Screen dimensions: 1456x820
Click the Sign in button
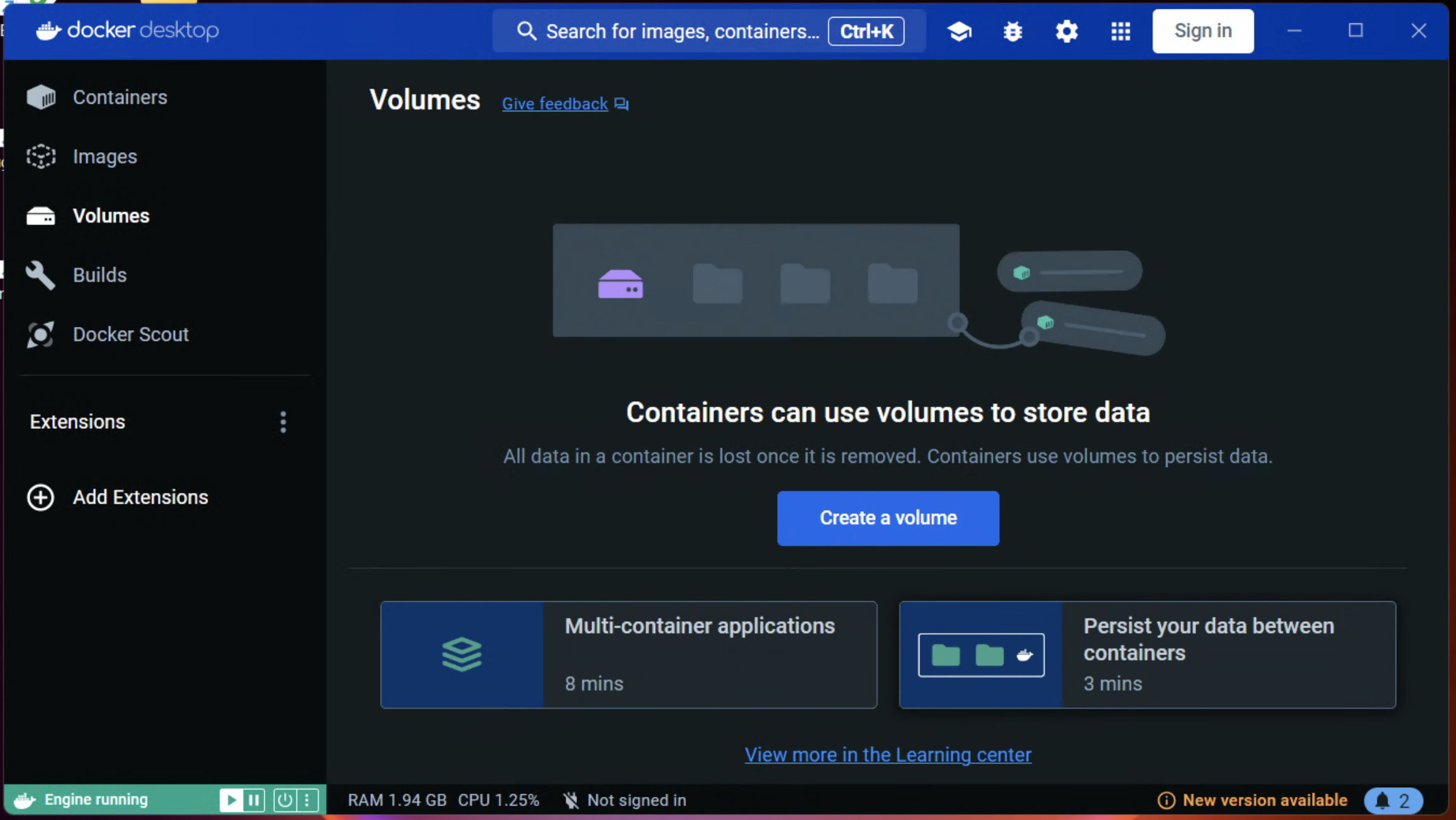(1202, 31)
